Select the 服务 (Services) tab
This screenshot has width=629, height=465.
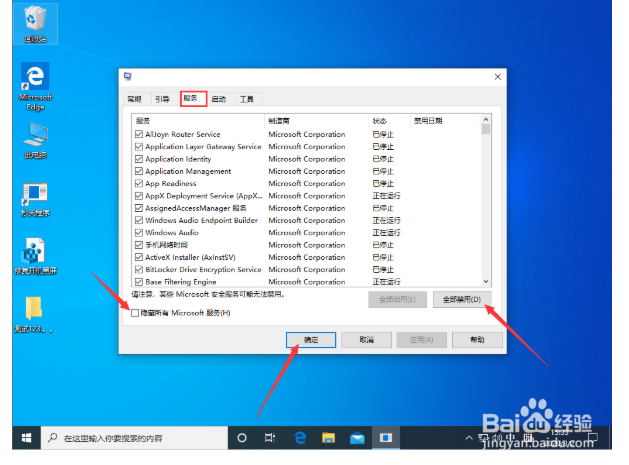click(x=192, y=98)
